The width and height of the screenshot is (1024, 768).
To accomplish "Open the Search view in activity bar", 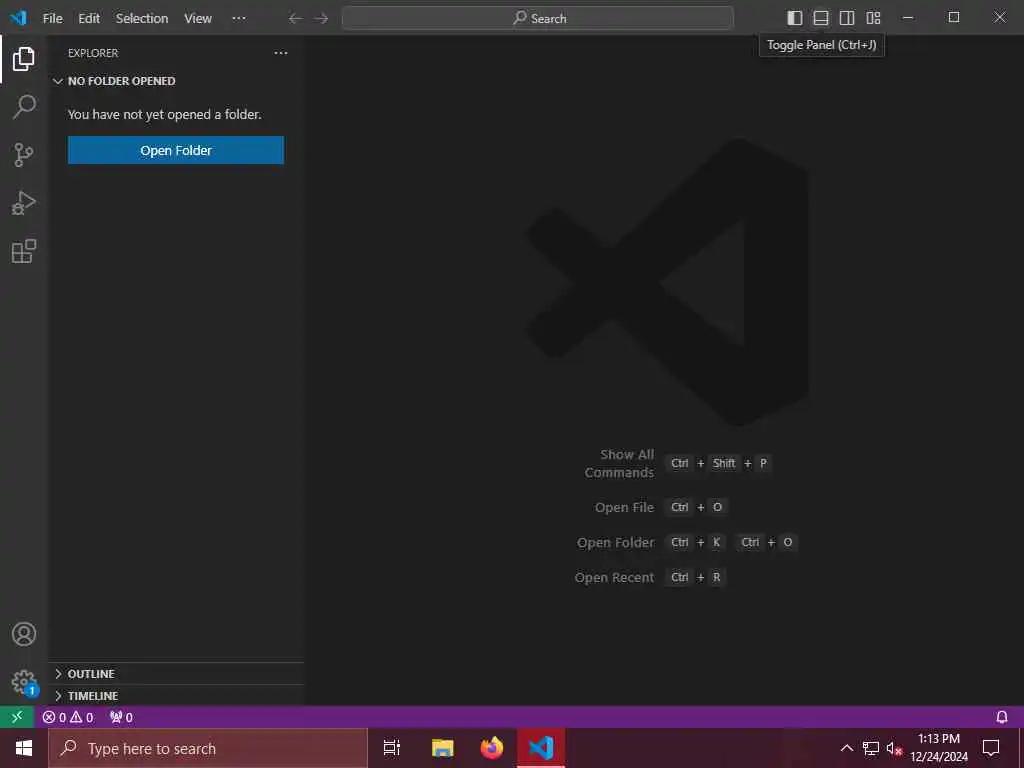I will pos(24,106).
